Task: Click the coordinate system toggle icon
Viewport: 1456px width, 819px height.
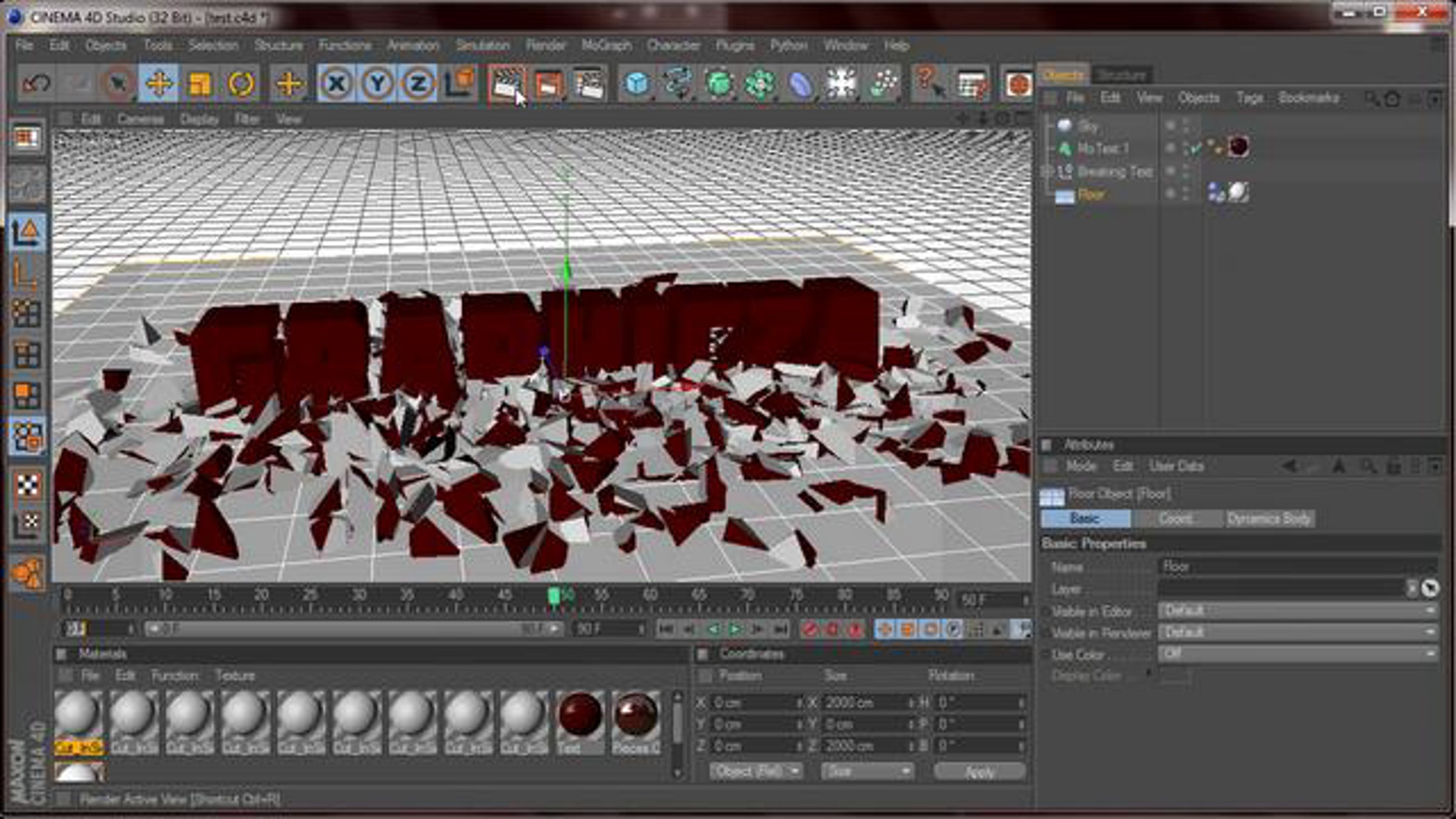Action: pyautogui.click(x=459, y=83)
